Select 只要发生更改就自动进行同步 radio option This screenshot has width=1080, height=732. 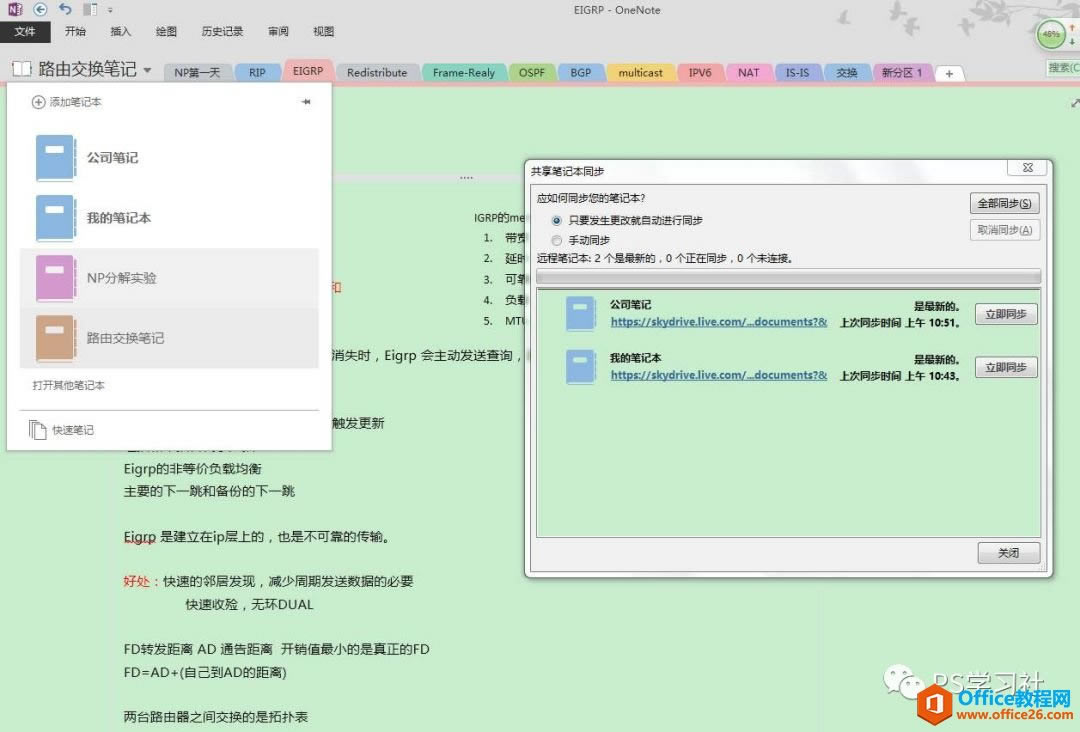point(557,222)
